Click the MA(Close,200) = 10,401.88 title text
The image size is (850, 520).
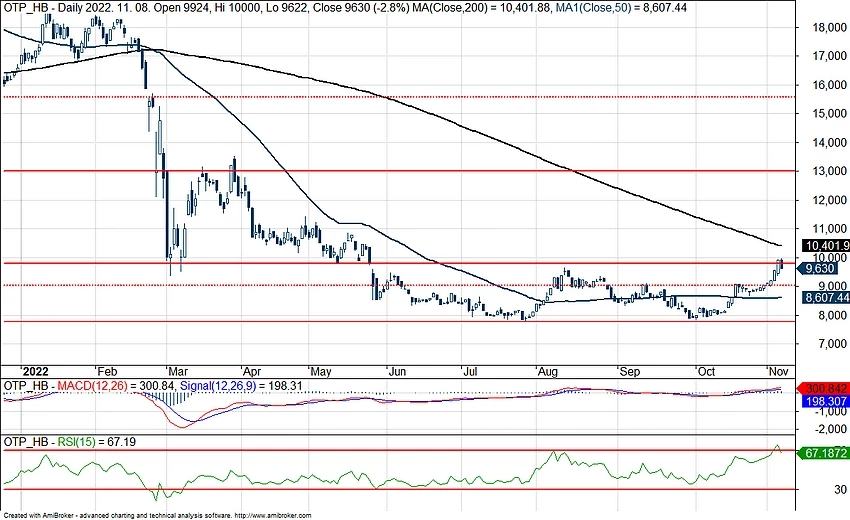(481, 8)
